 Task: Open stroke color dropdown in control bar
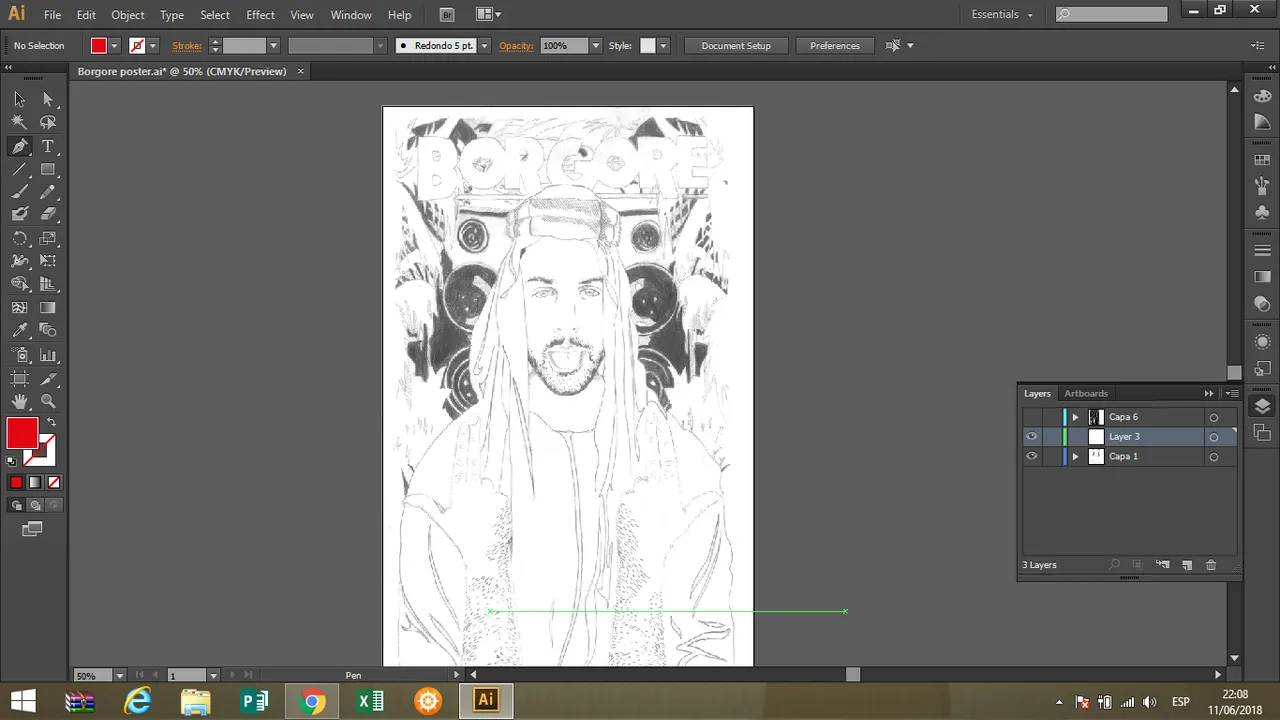(x=153, y=46)
